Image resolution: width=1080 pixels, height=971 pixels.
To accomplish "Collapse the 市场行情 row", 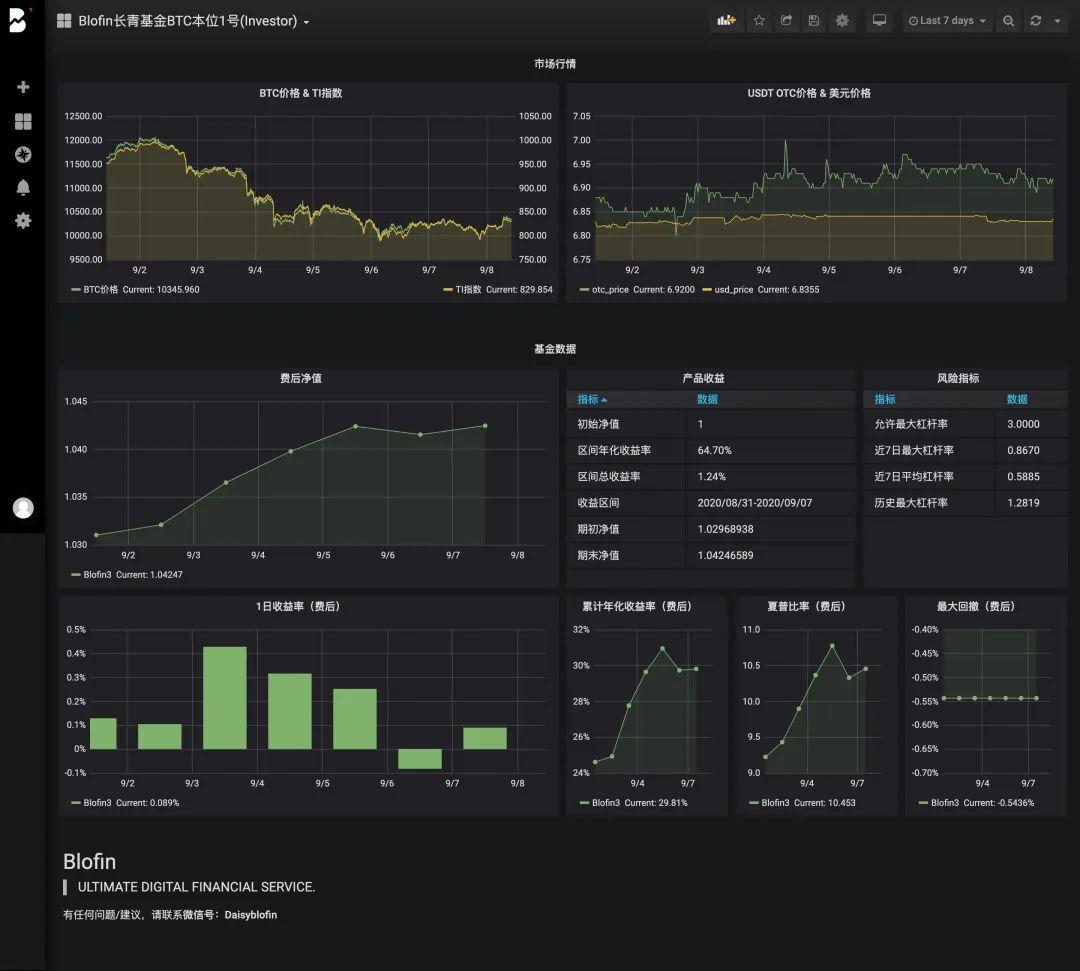I will (555, 64).
